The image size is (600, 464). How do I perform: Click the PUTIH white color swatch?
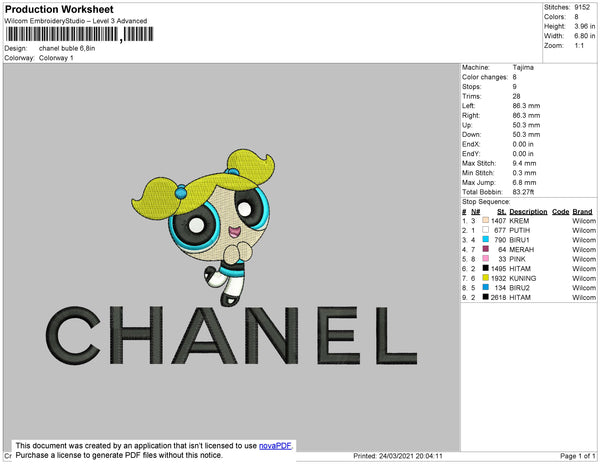(486, 230)
